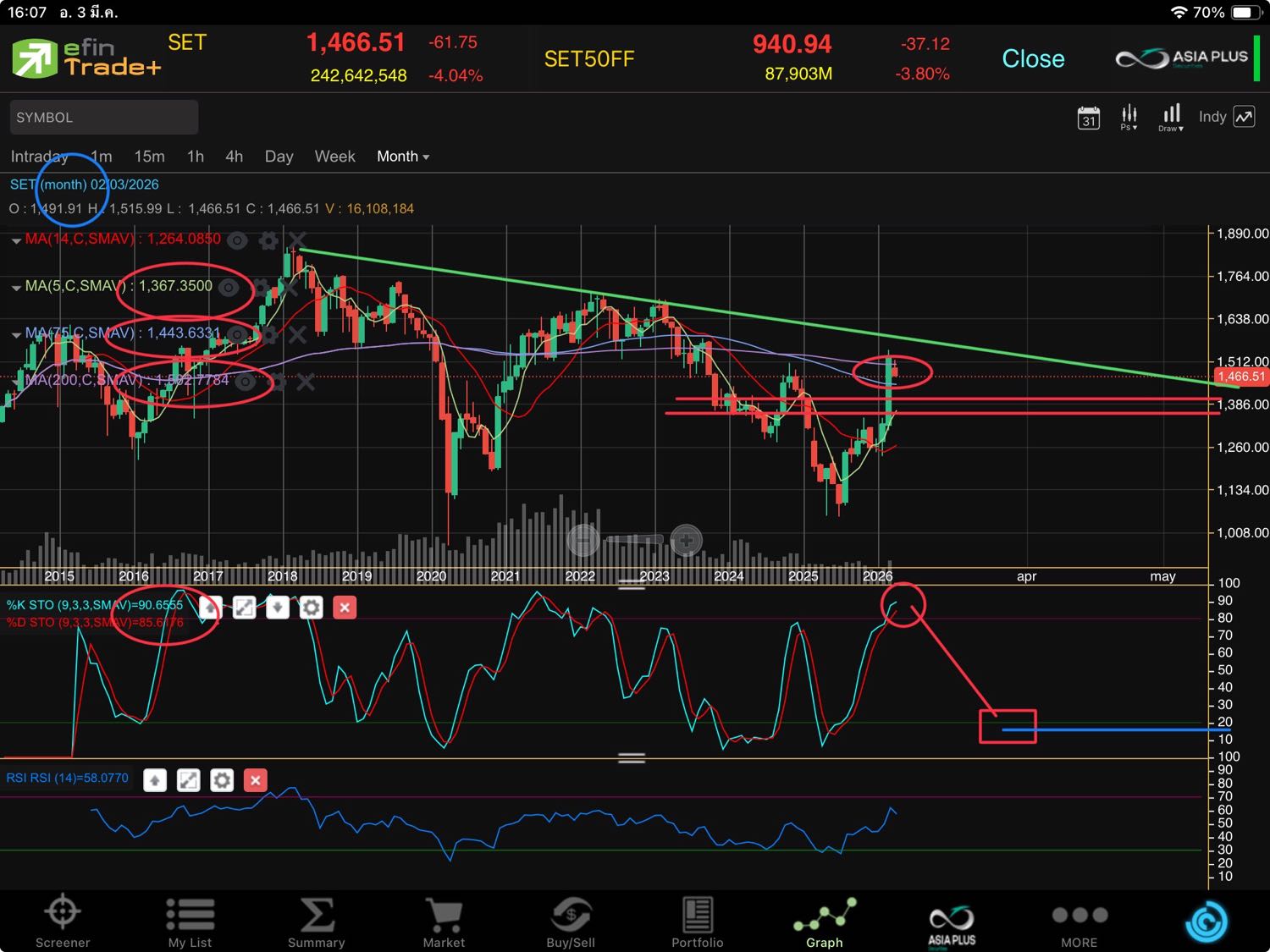Screen dimensions: 1270x952
Task: Select the Intraday timeframe
Action: [39, 157]
